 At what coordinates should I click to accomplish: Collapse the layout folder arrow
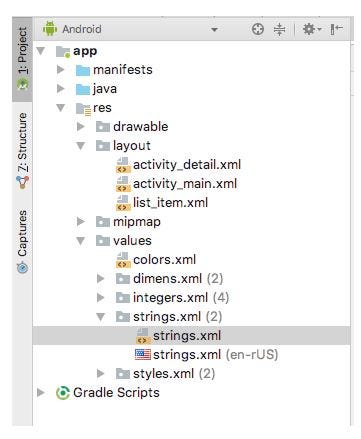pyautogui.click(x=81, y=146)
